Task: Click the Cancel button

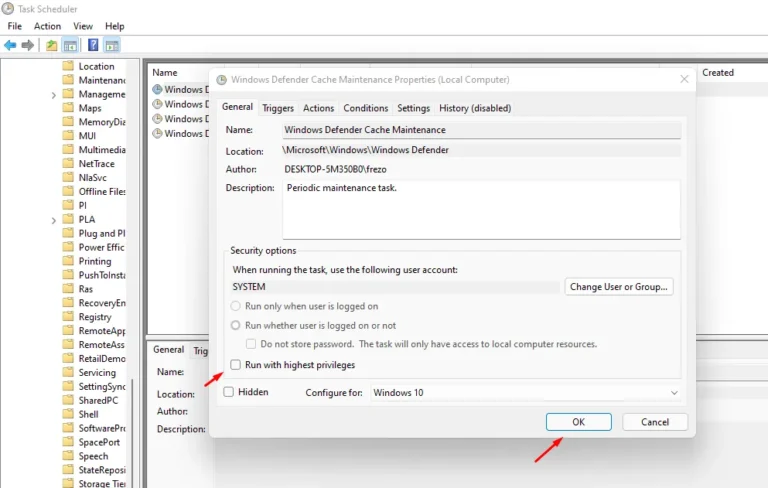Action: [655, 422]
